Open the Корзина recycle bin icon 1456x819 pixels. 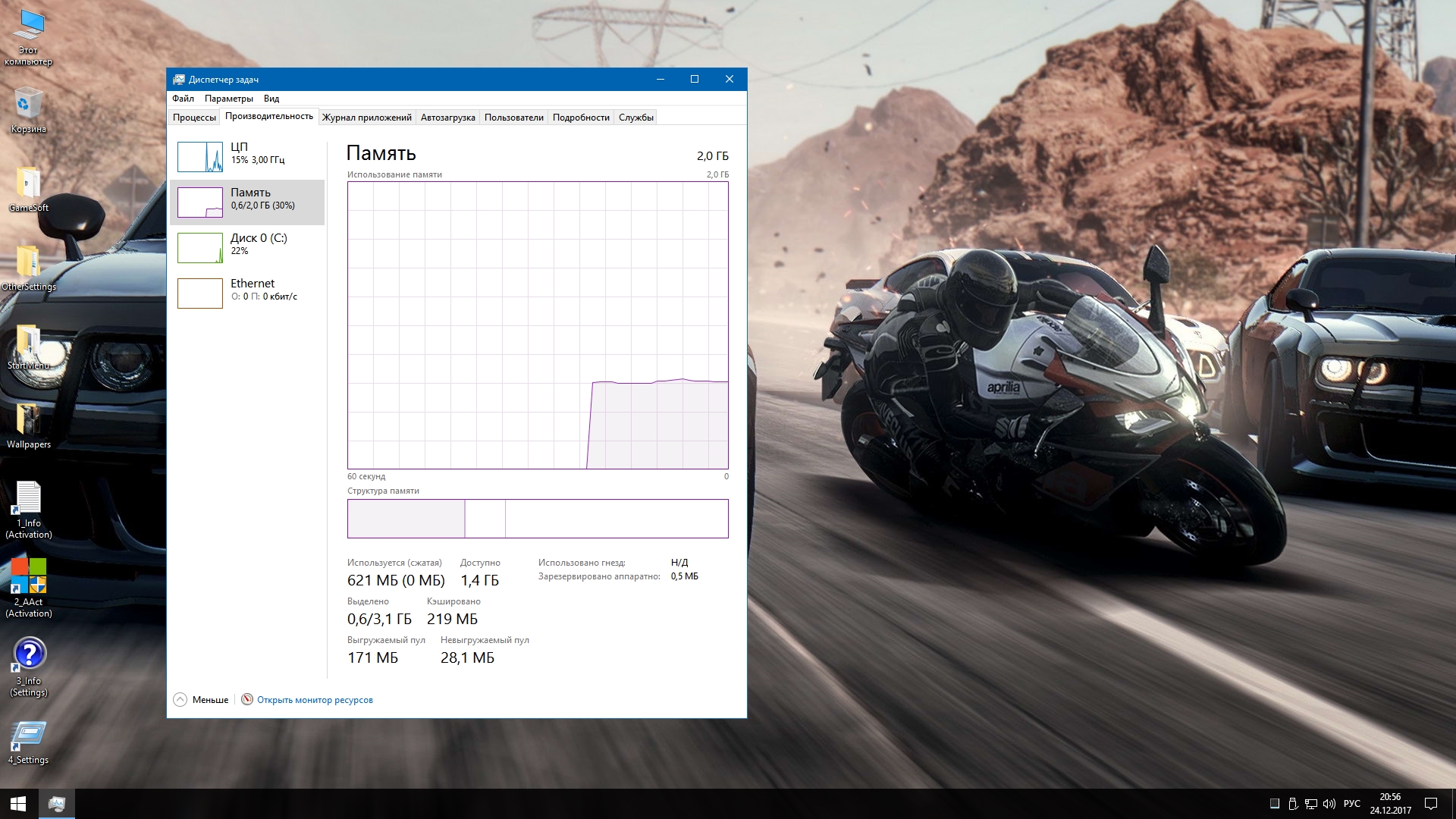[29, 111]
